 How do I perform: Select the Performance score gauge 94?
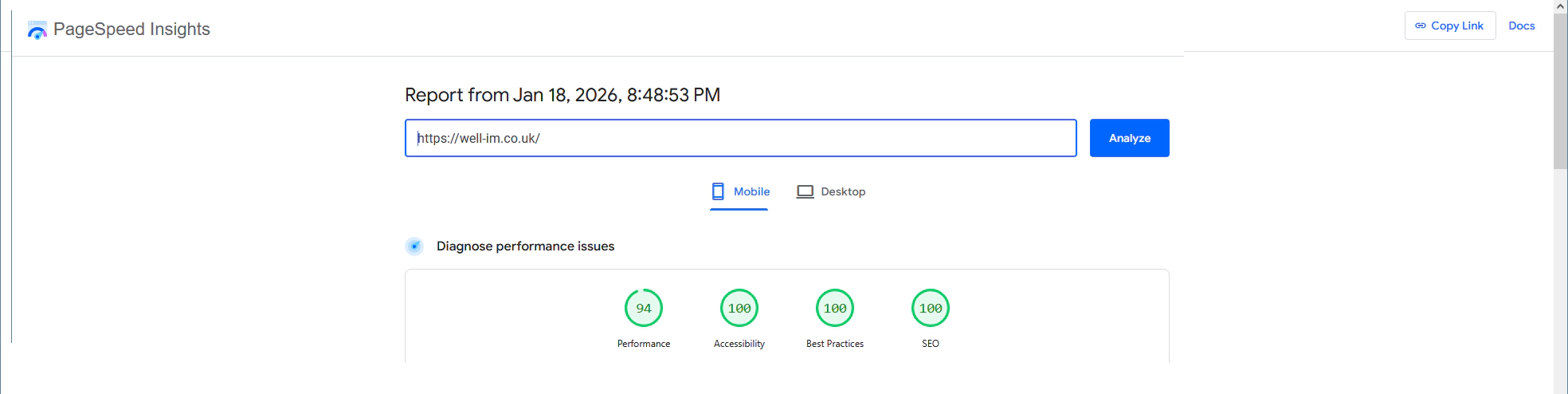point(644,308)
